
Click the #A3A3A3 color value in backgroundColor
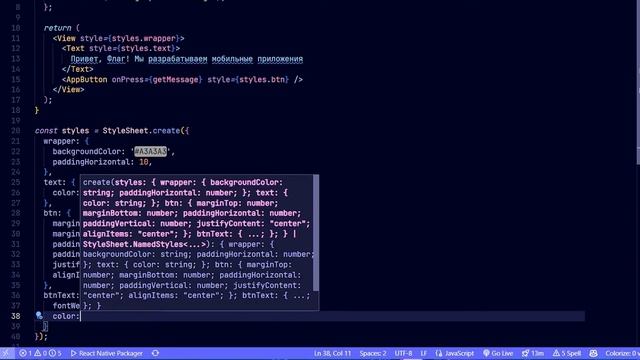pos(151,151)
